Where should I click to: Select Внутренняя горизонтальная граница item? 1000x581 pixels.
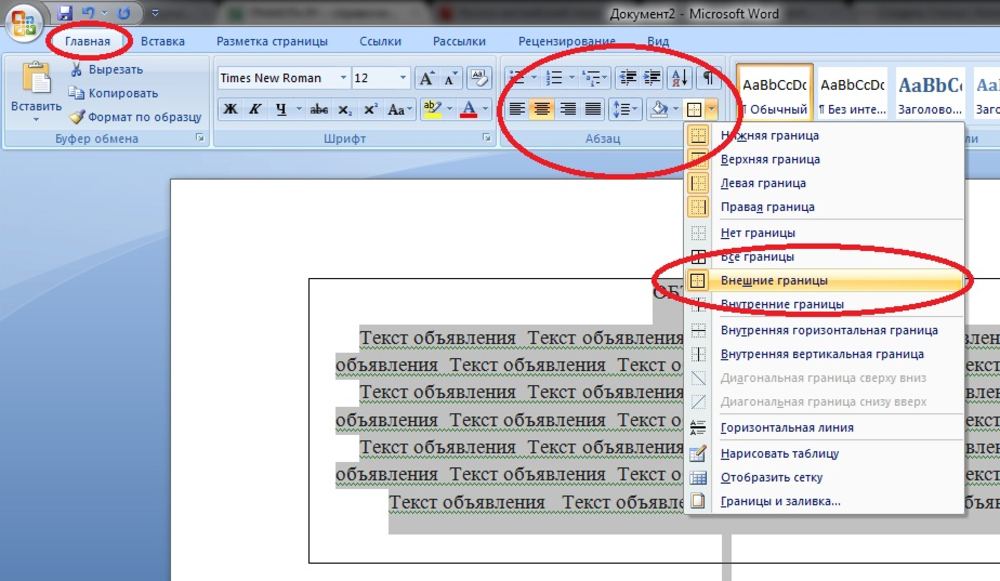[824, 330]
